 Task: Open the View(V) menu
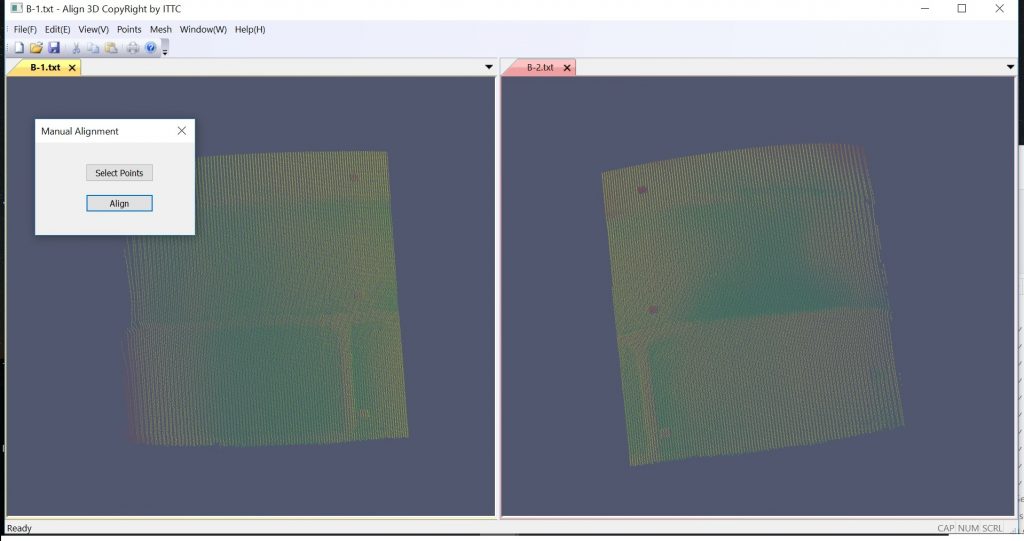tap(93, 29)
